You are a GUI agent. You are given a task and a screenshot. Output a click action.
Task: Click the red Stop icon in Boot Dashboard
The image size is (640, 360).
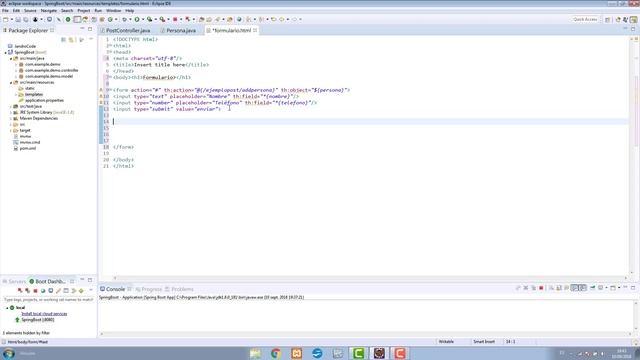pyautogui.click(x=35, y=291)
